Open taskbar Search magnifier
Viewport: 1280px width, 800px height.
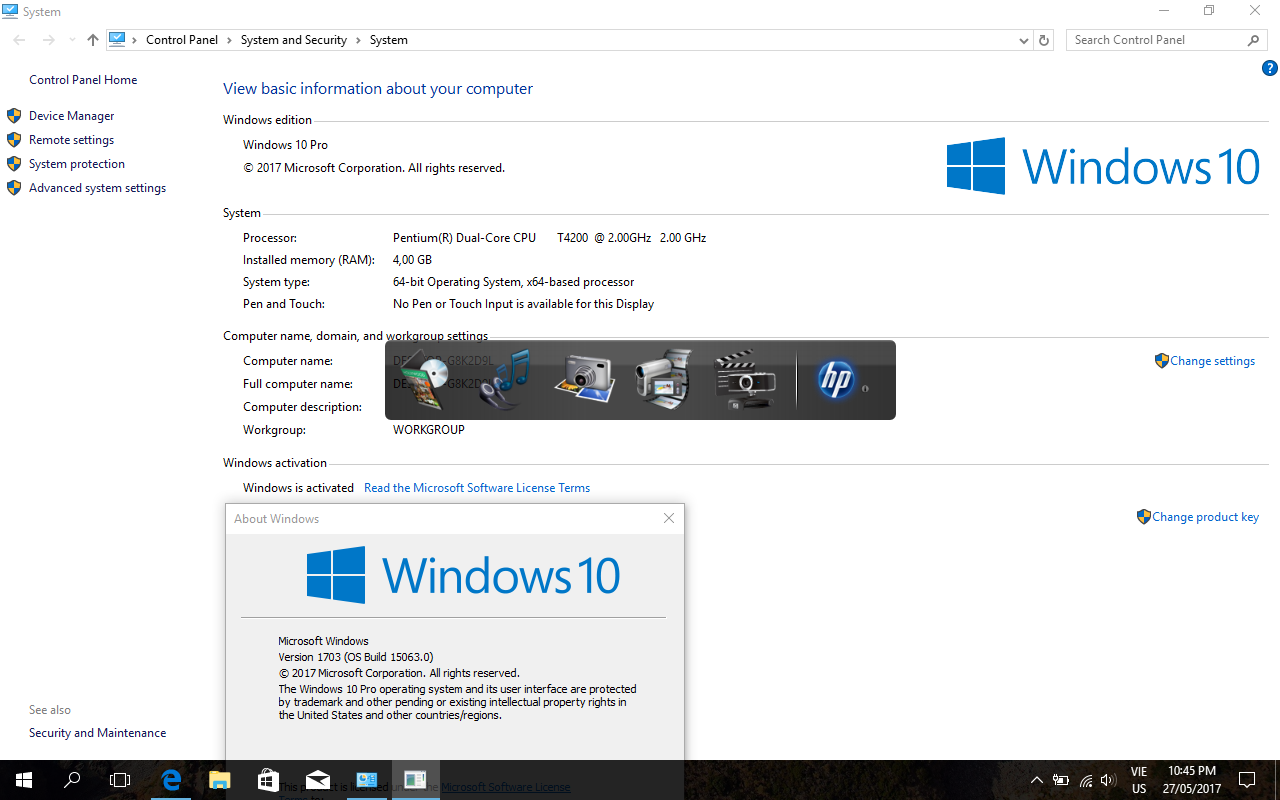coord(72,780)
